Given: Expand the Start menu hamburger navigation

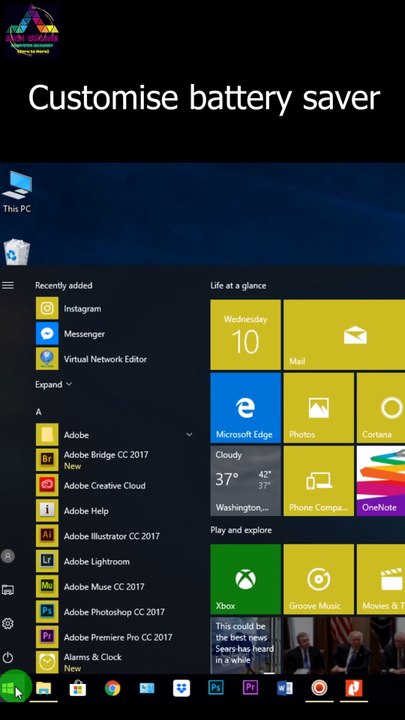Looking at the screenshot, I should pyautogui.click(x=8, y=286).
